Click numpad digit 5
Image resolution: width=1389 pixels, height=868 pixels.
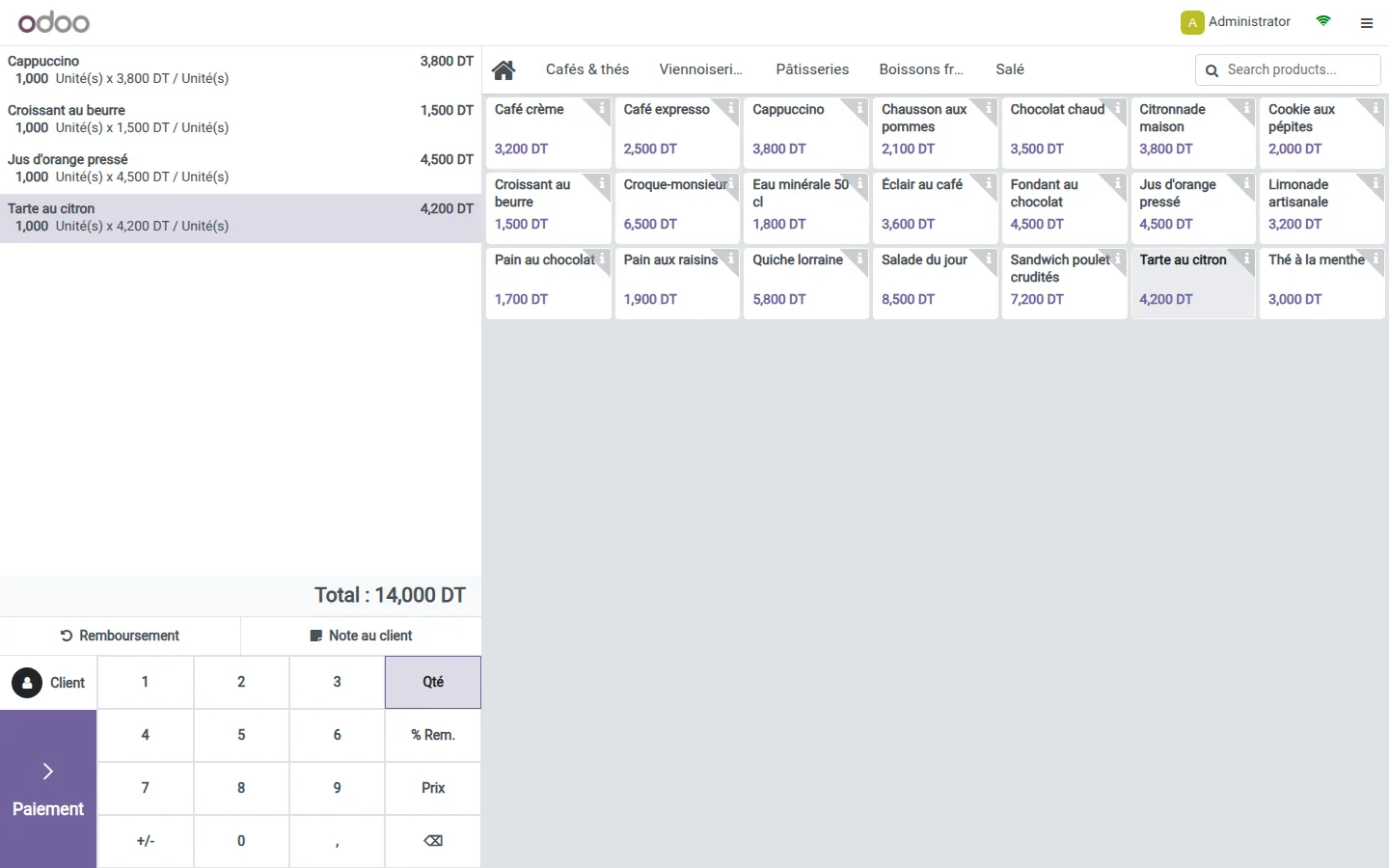(x=241, y=735)
